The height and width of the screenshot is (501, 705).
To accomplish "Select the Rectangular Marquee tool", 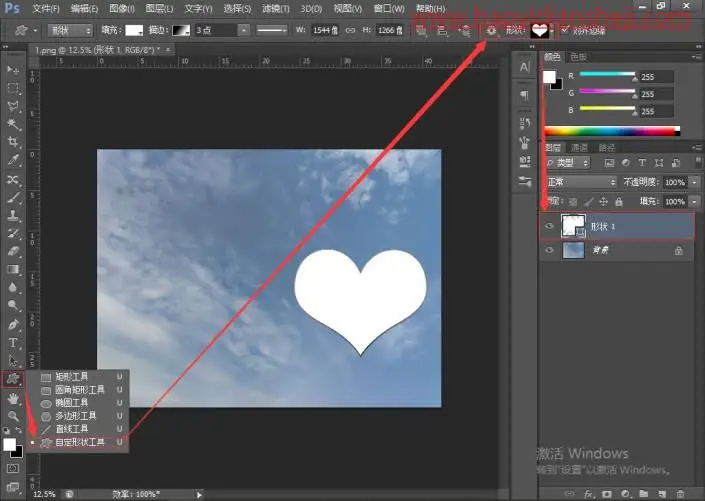I will 13,88.
